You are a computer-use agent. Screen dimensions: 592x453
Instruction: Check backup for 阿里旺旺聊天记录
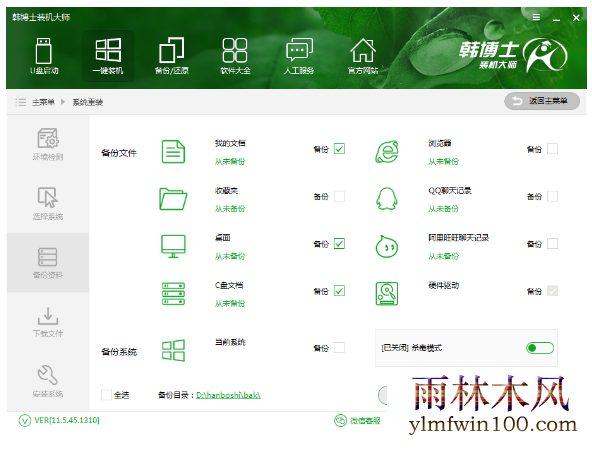(x=552, y=243)
